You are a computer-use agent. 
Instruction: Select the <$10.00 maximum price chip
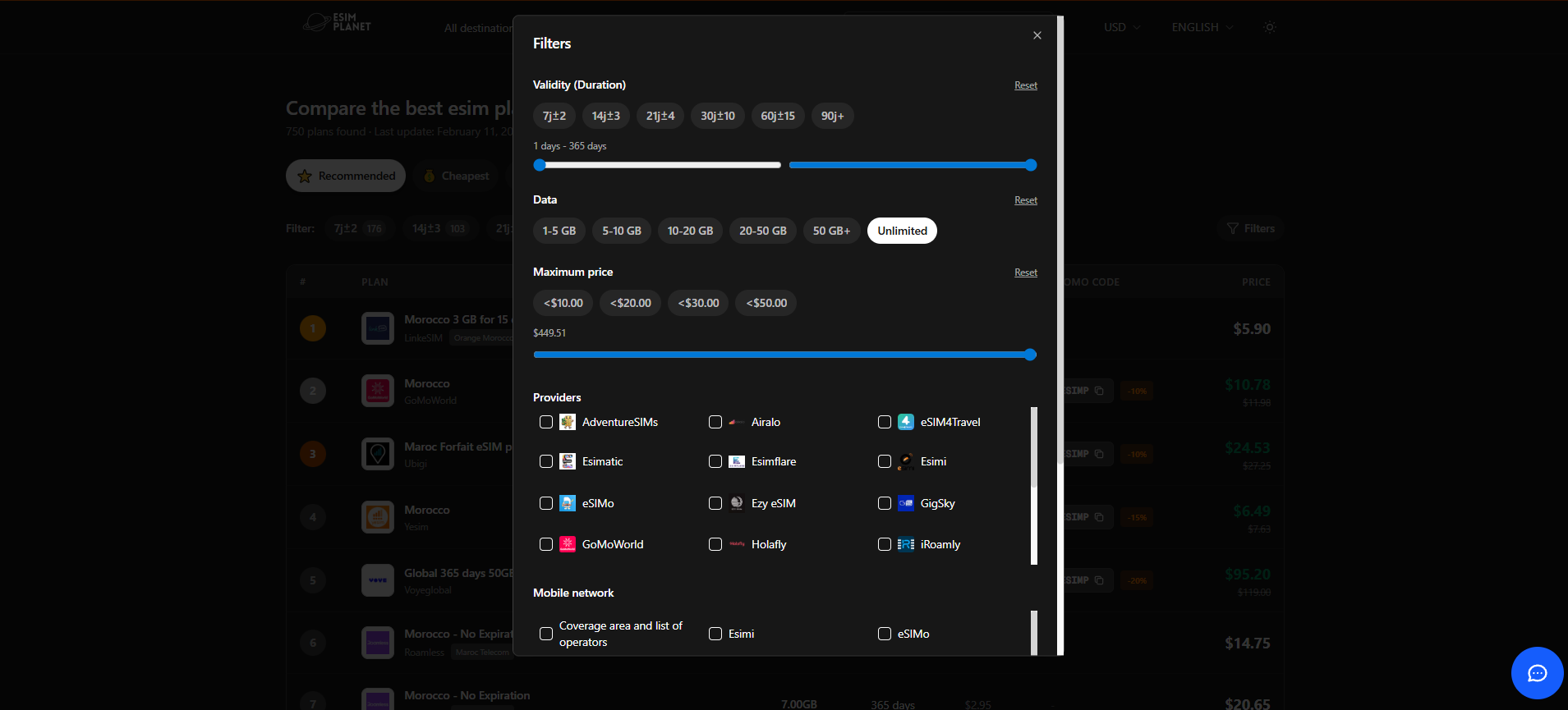pyautogui.click(x=563, y=303)
